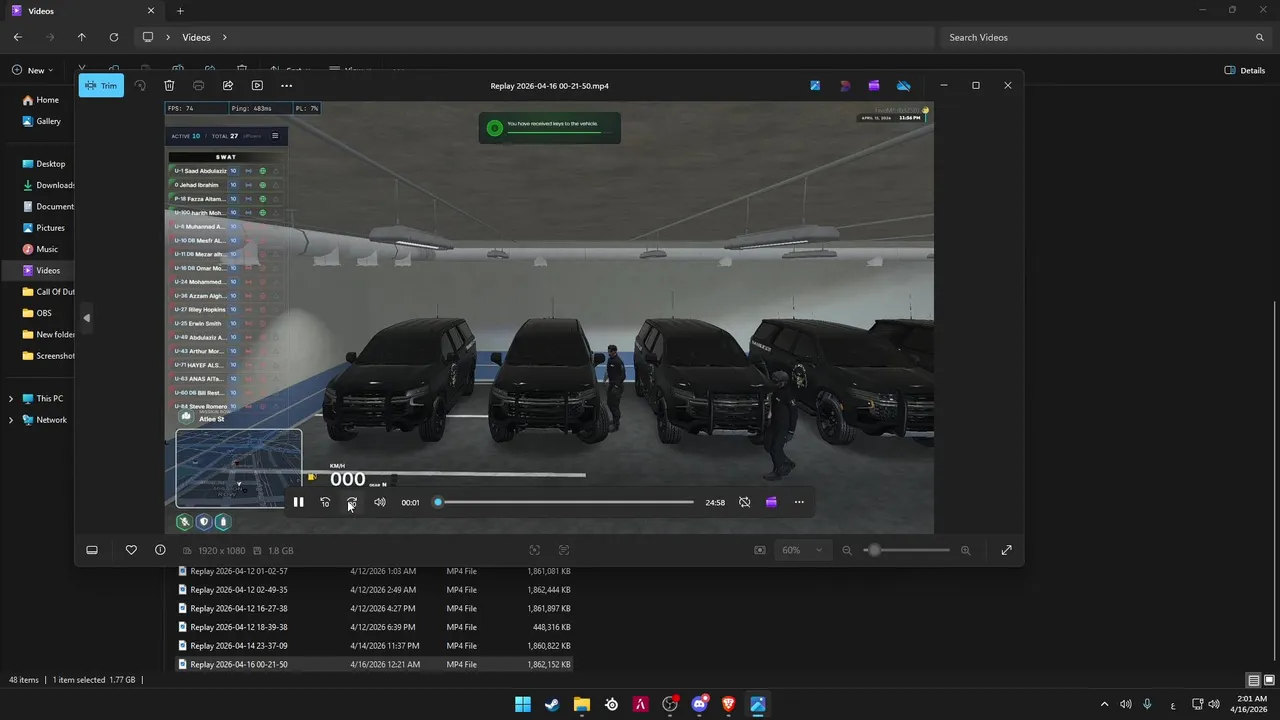Click the scan text icon in bottom bar
1280x720 pixels.
click(564, 550)
